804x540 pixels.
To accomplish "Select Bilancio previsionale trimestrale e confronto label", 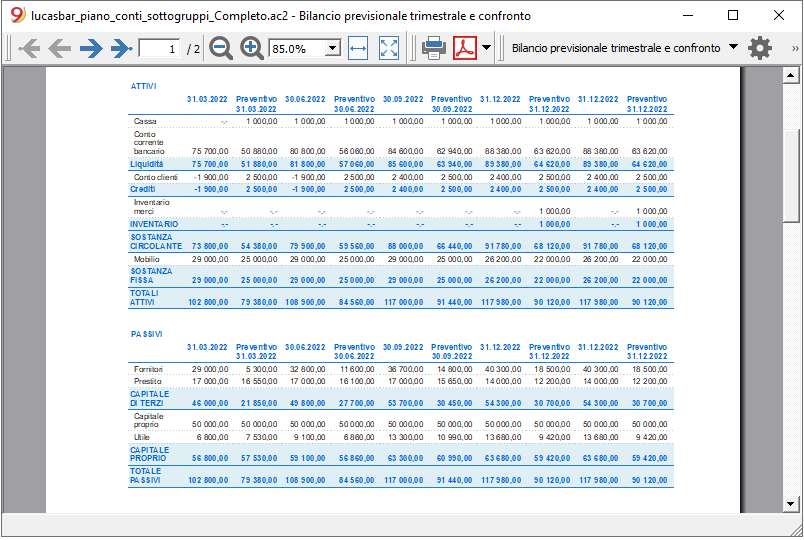I will (x=616, y=48).
